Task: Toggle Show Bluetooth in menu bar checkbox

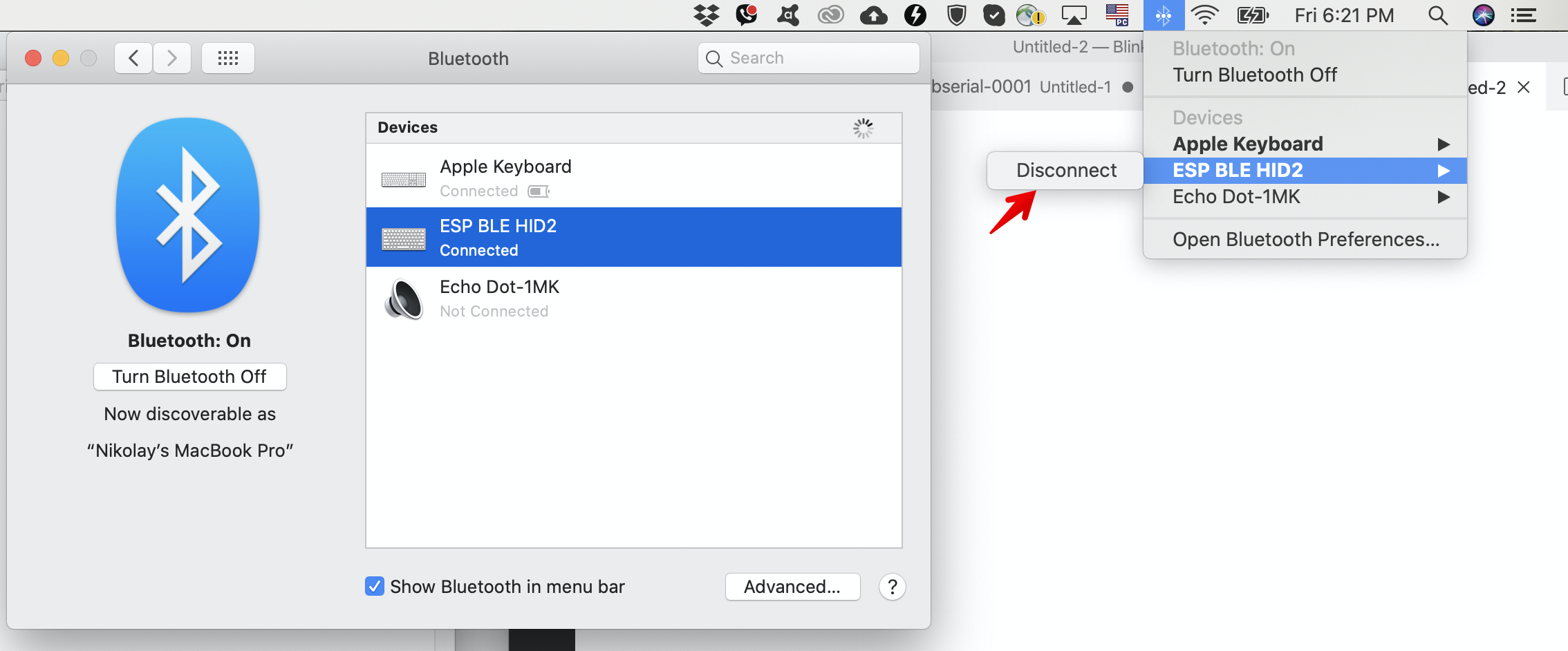Action: [x=375, y=586]
